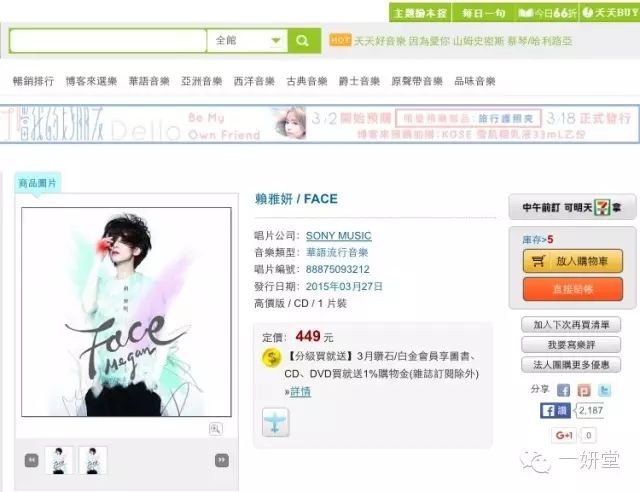
Task: Select the 爵士音樂 menu item
Action: (359, 81)
